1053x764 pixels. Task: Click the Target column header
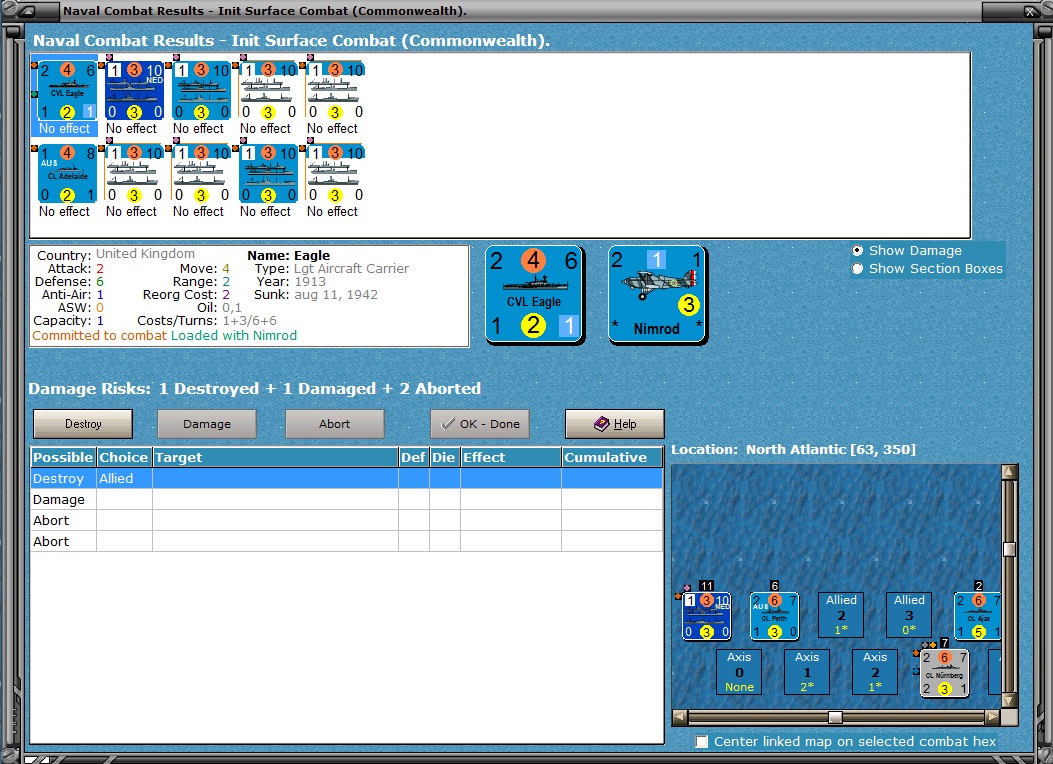(275, 457)
